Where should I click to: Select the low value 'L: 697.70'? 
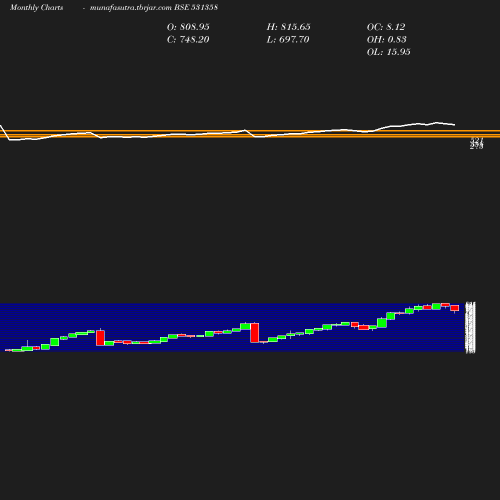coord(288,40)
